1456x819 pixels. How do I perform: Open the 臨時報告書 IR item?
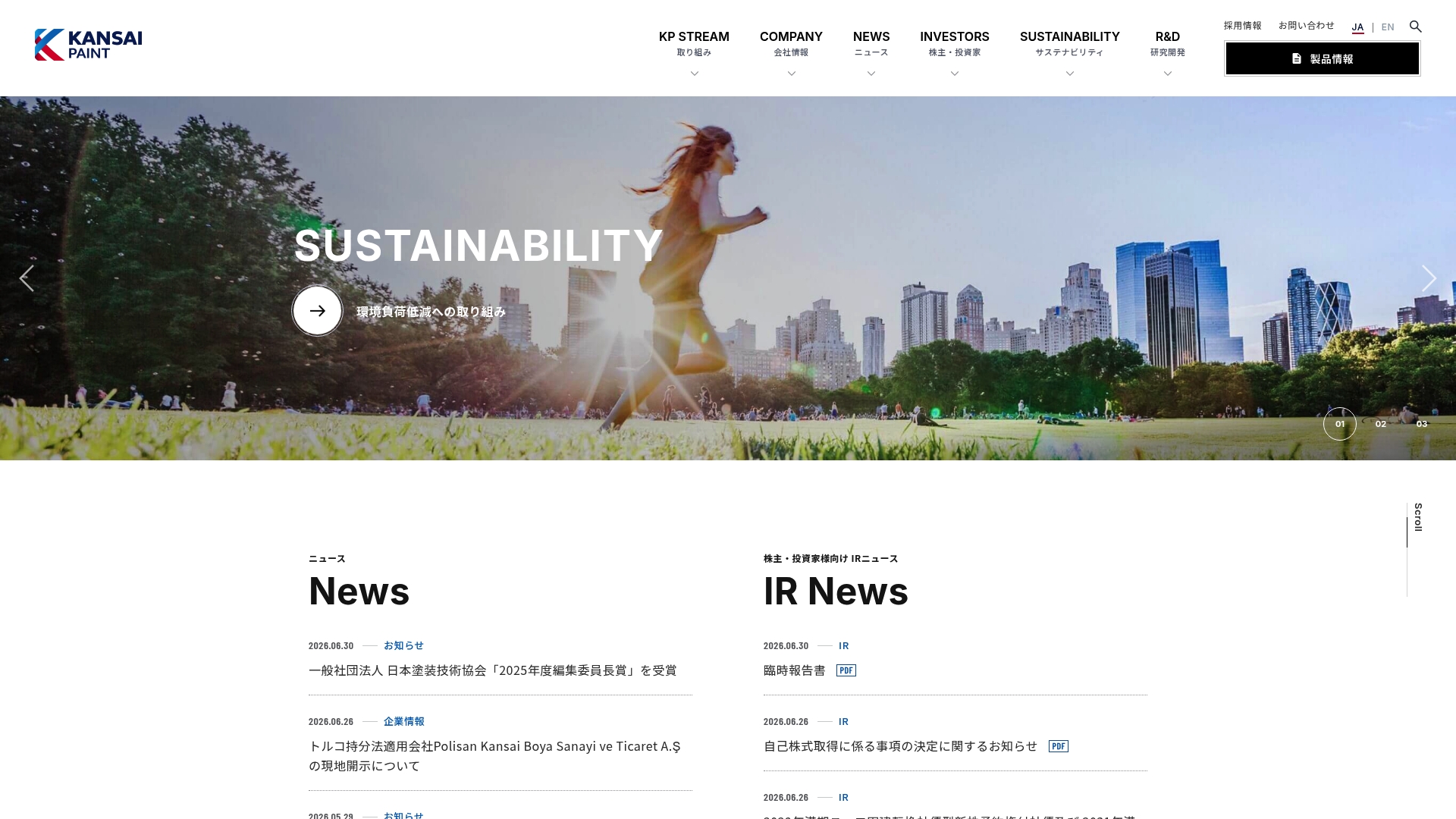(794, 670)
